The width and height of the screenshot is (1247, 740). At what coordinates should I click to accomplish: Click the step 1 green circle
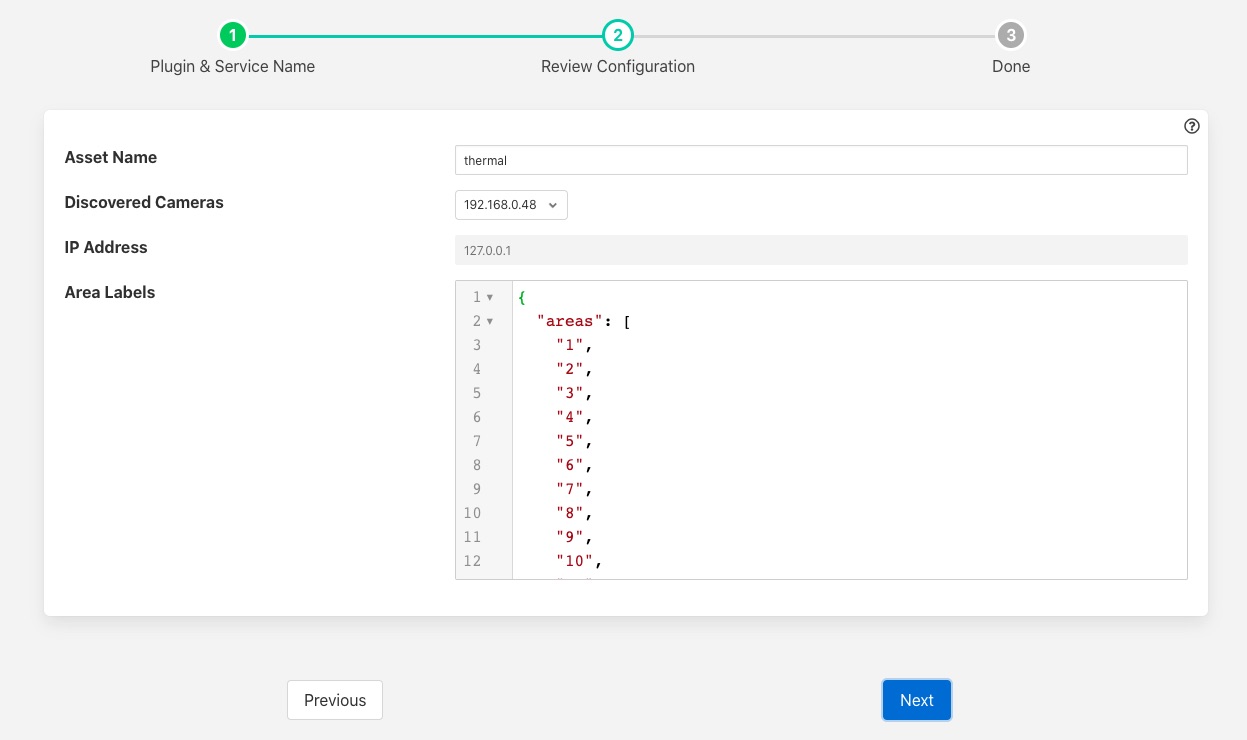(x=232, y=36)
